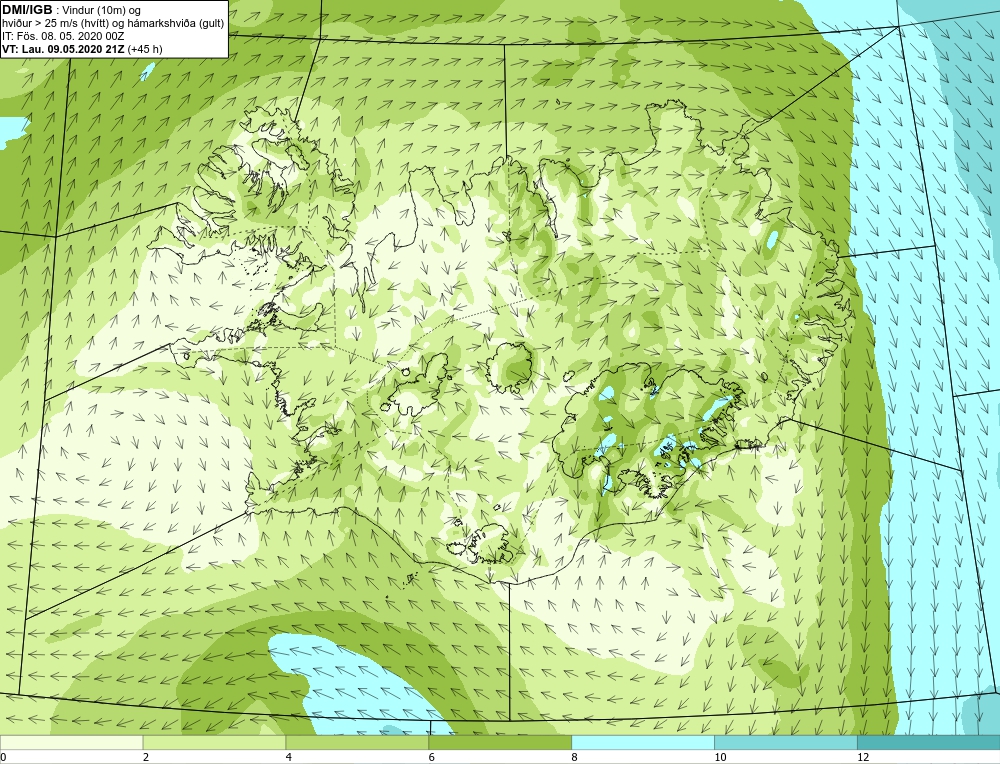Click the scale label '8'
Image resolution: width=1000 pixels, height=764 pixels.
coord(575,757)
